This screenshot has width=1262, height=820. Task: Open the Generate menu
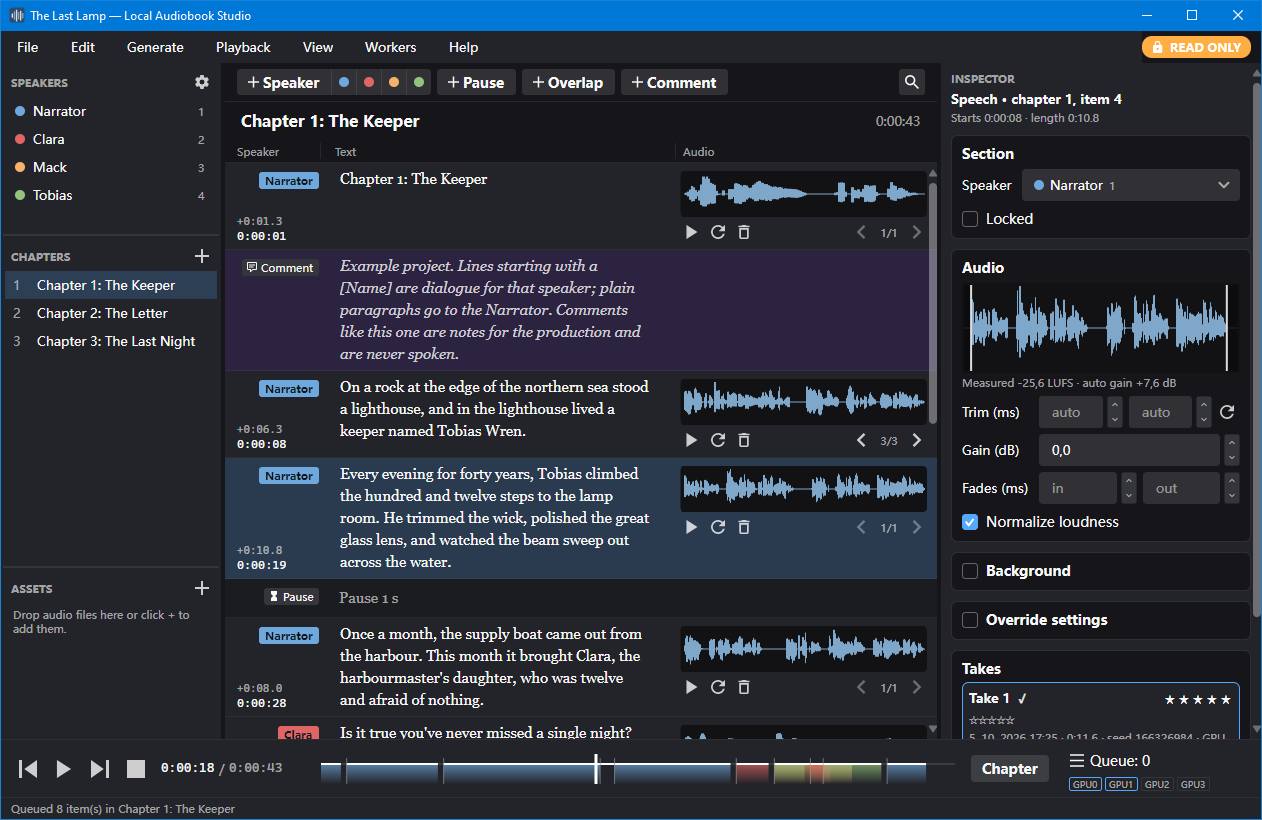click(155, 47)
